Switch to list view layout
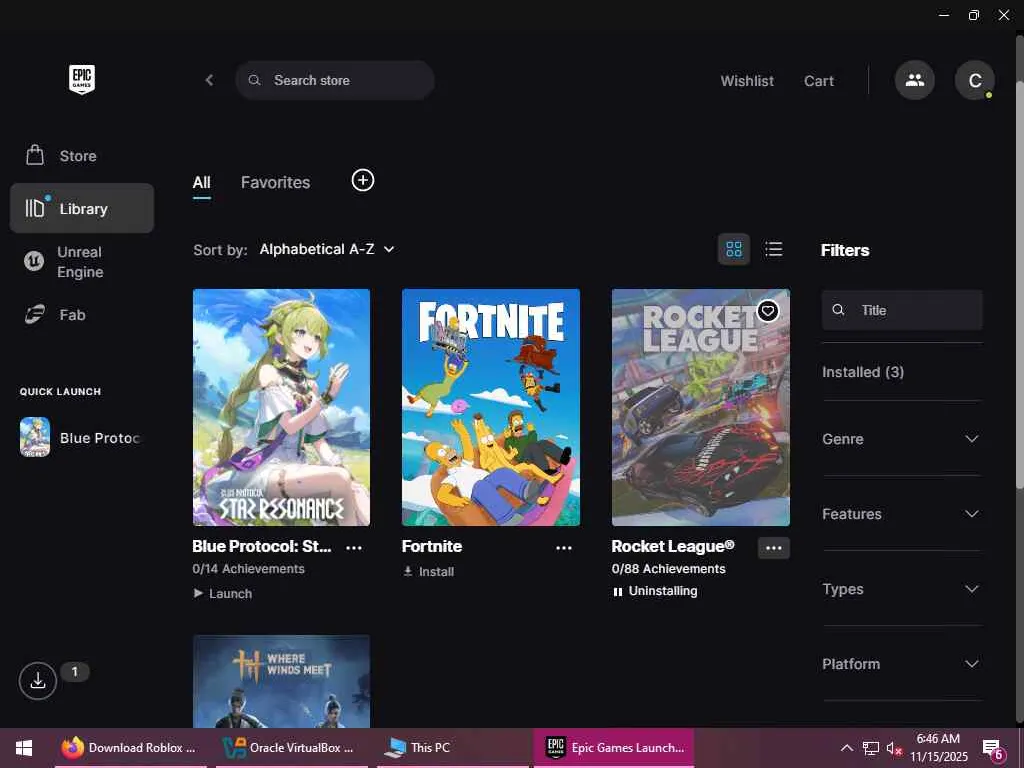Viewport: 1024px width, 768px height. (774, 249)
